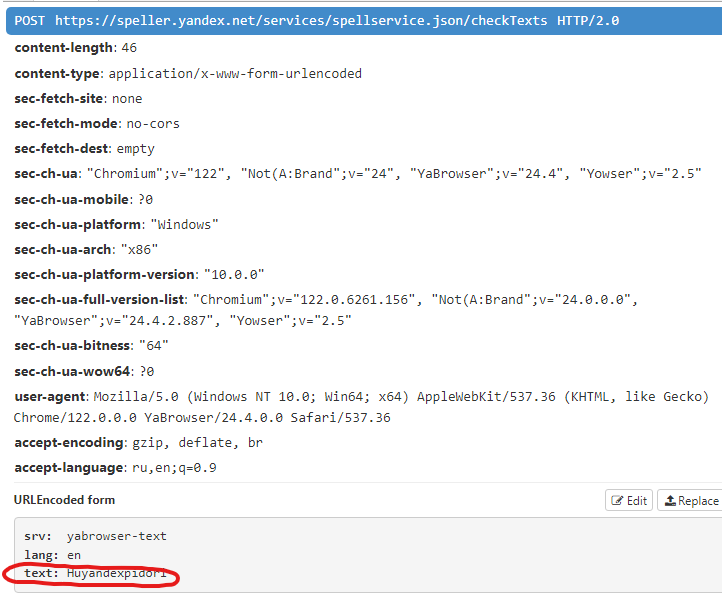Click the content-type header name

click(x=57, y=74)
